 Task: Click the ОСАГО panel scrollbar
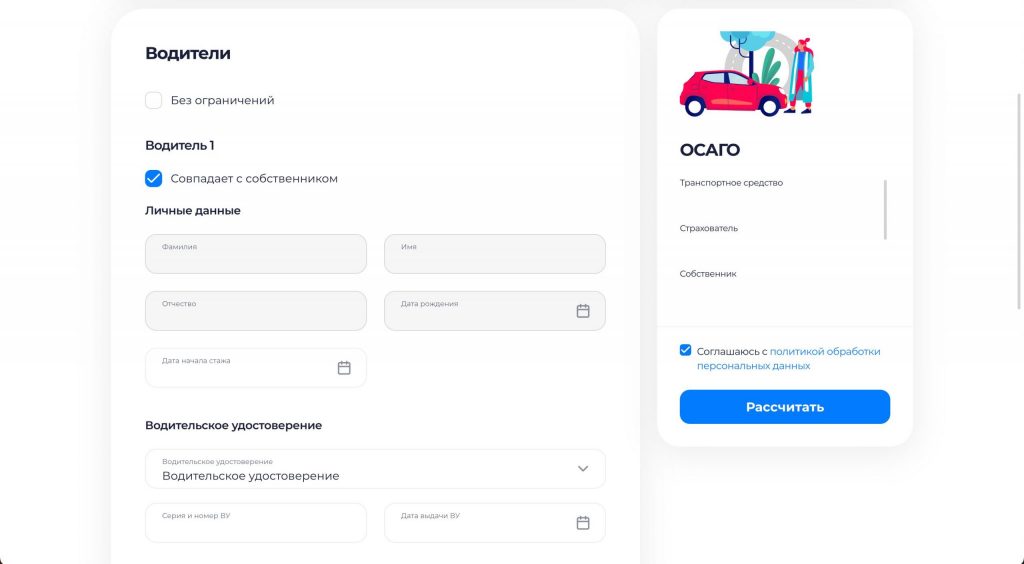886,210
